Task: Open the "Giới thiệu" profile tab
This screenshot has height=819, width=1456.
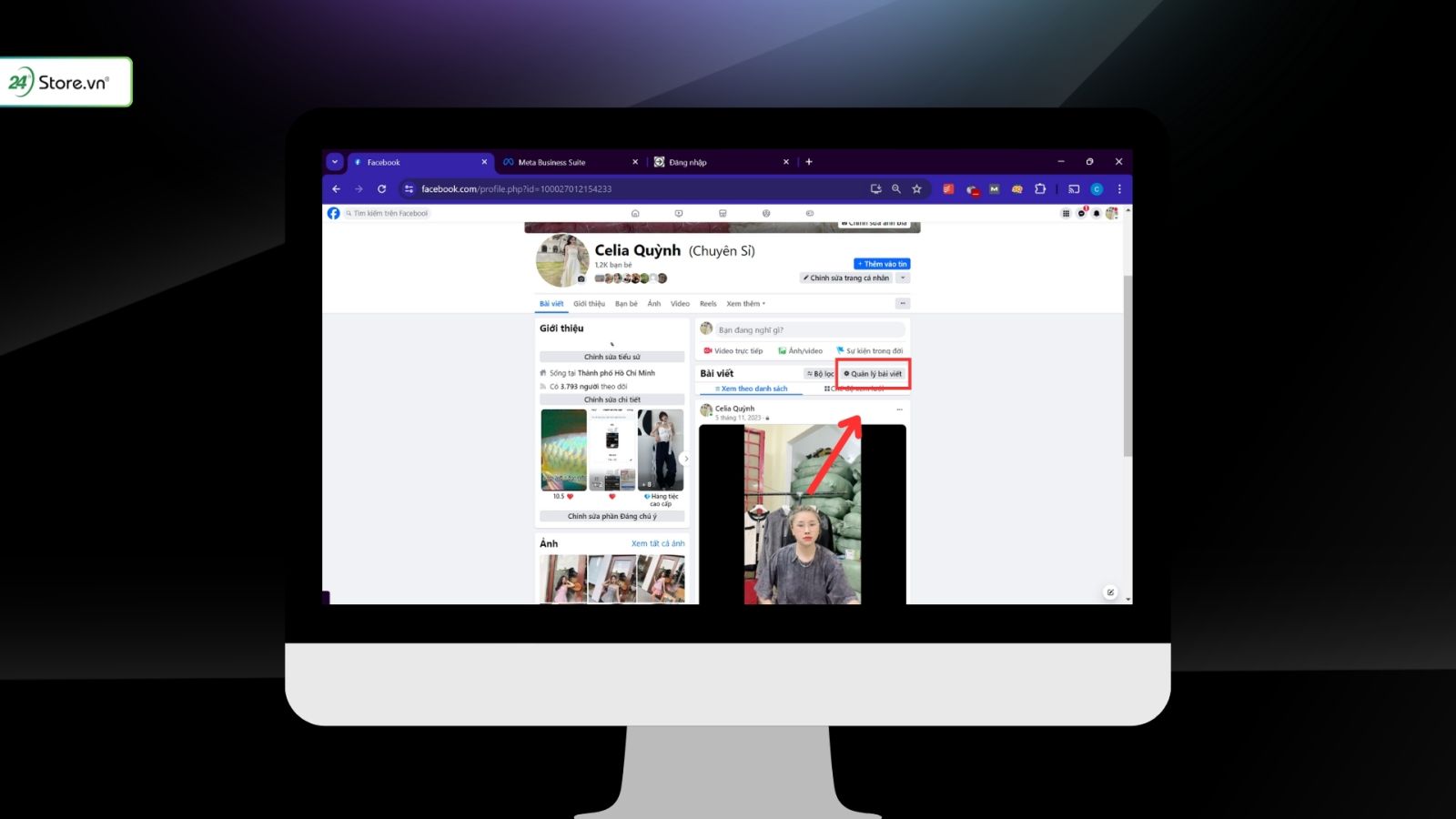Action: coord(589,304)
